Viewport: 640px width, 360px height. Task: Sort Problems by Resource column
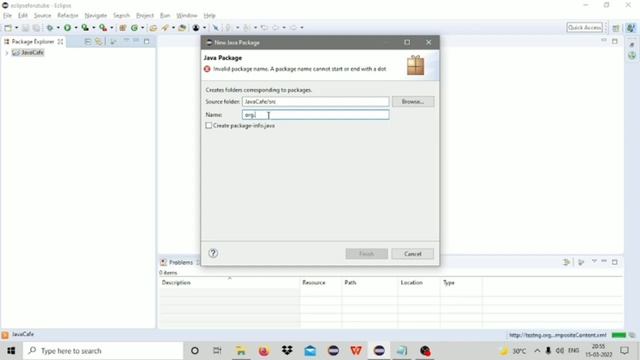[320, 282]
